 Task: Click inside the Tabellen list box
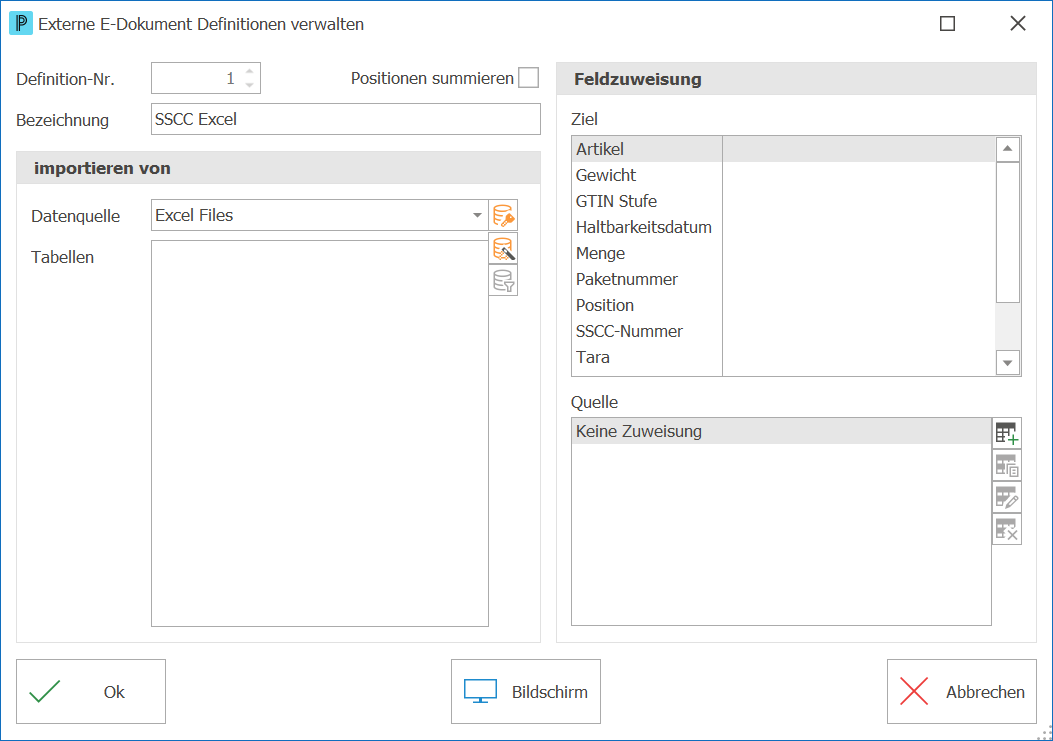click(x=320, y=433)
